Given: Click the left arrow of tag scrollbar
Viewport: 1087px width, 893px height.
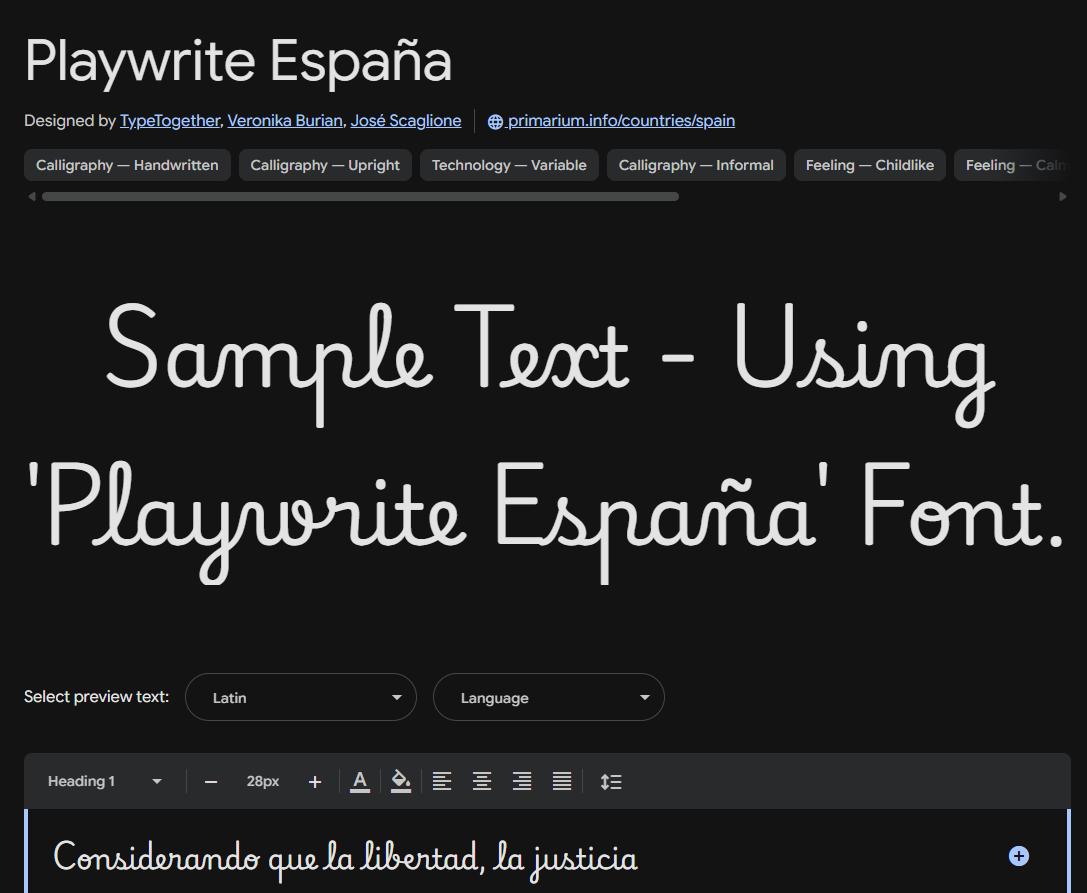Looking at the screenshot, I should [31, 197].
